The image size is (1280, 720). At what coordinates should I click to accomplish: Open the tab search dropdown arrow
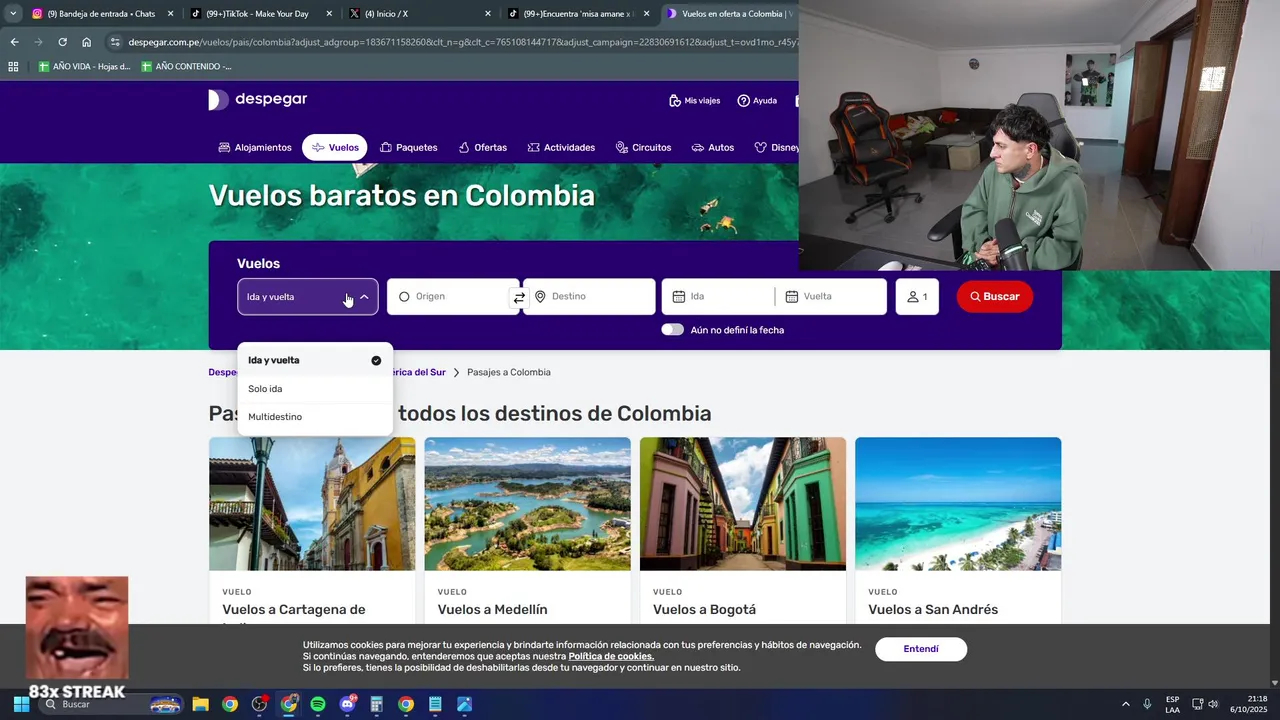click(x=13, y=14)
